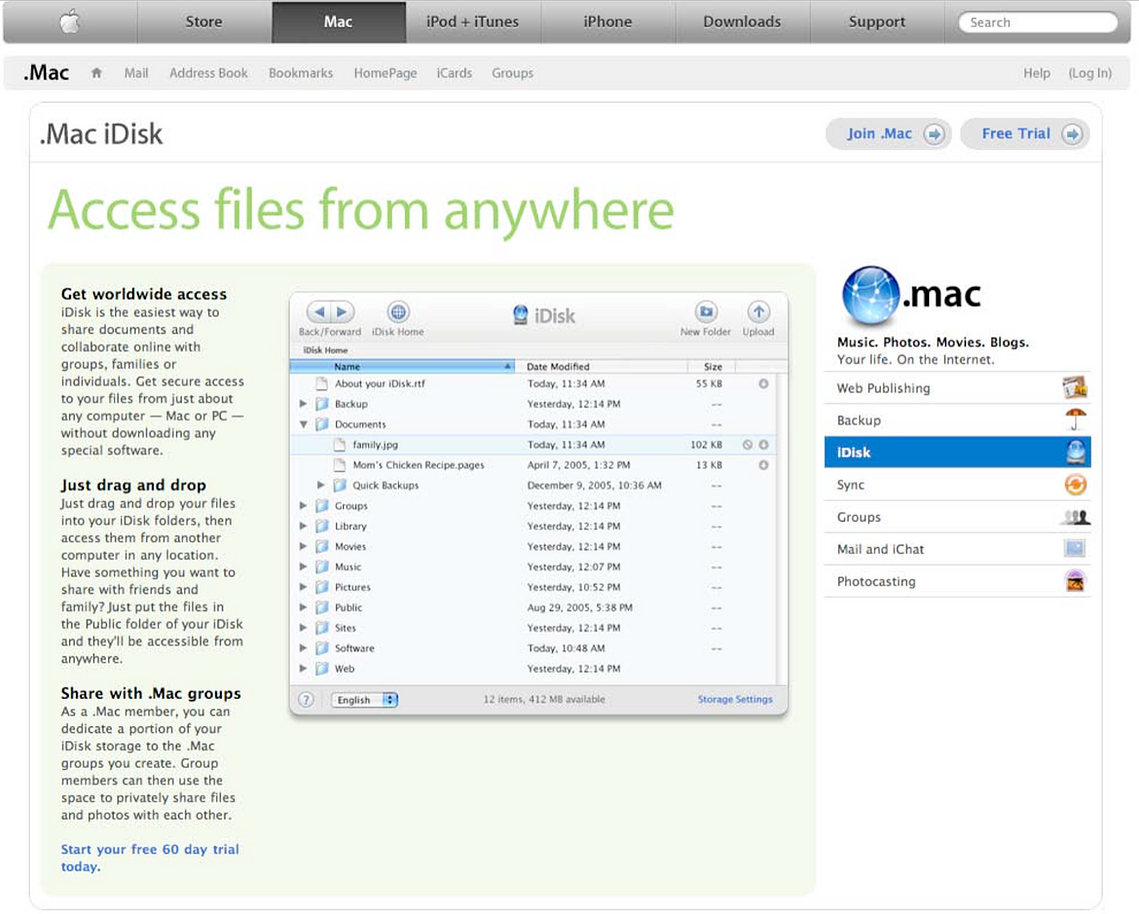Open the Downloads tab
The width and height of the screenshot is (1139, 914).
pos(742,22)
